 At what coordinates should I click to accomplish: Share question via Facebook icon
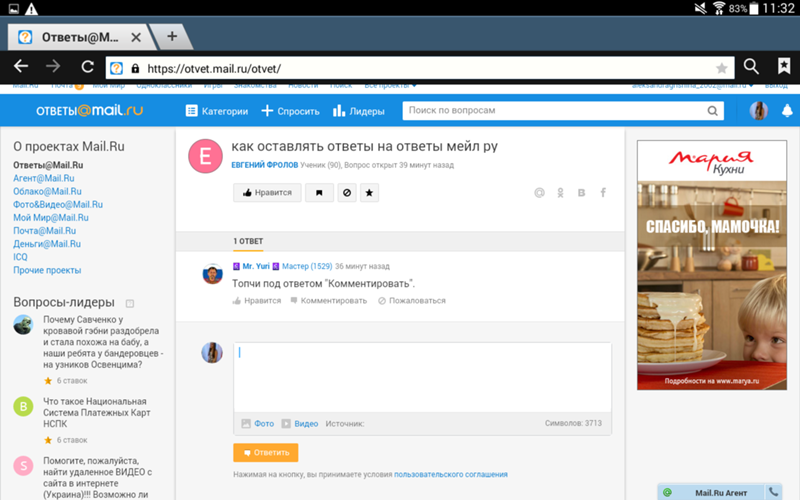603,193
